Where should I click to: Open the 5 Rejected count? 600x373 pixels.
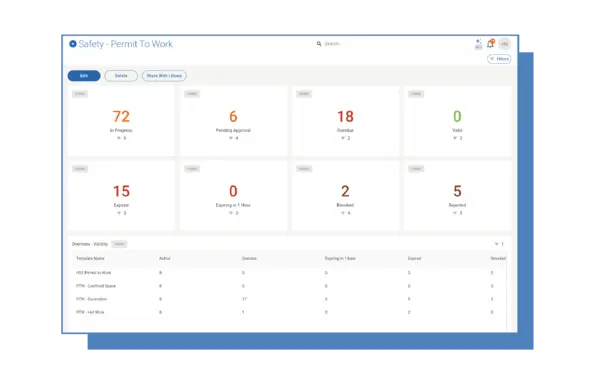click(x=457, y=191)
